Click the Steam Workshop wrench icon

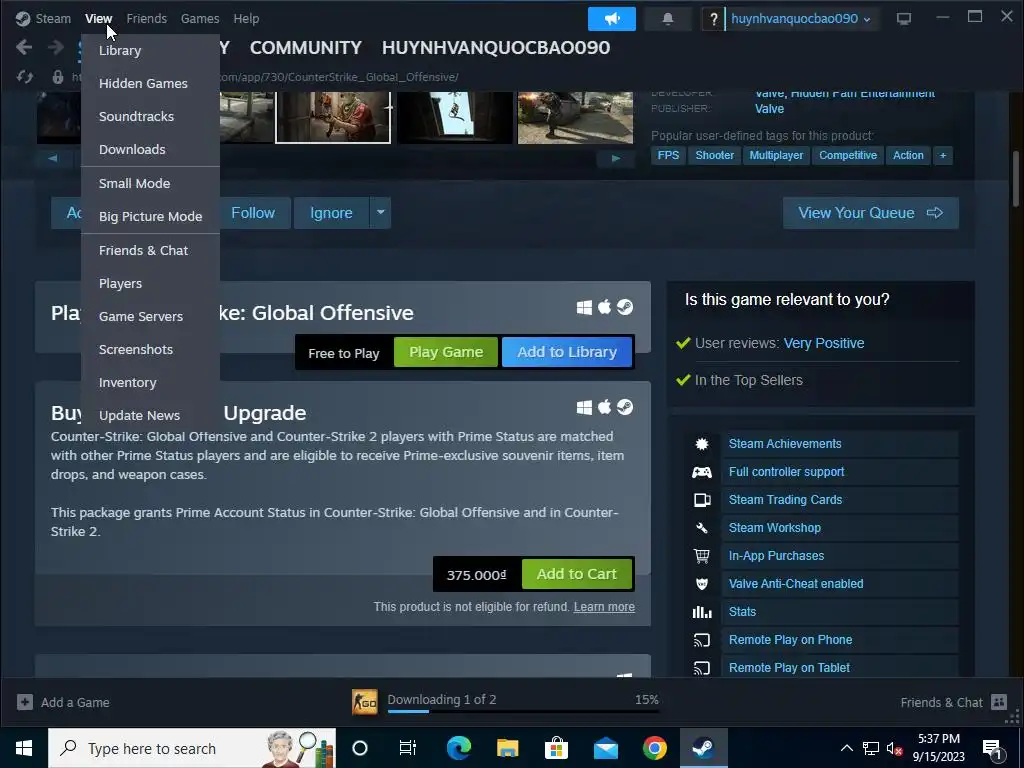(x=702, y=528)
